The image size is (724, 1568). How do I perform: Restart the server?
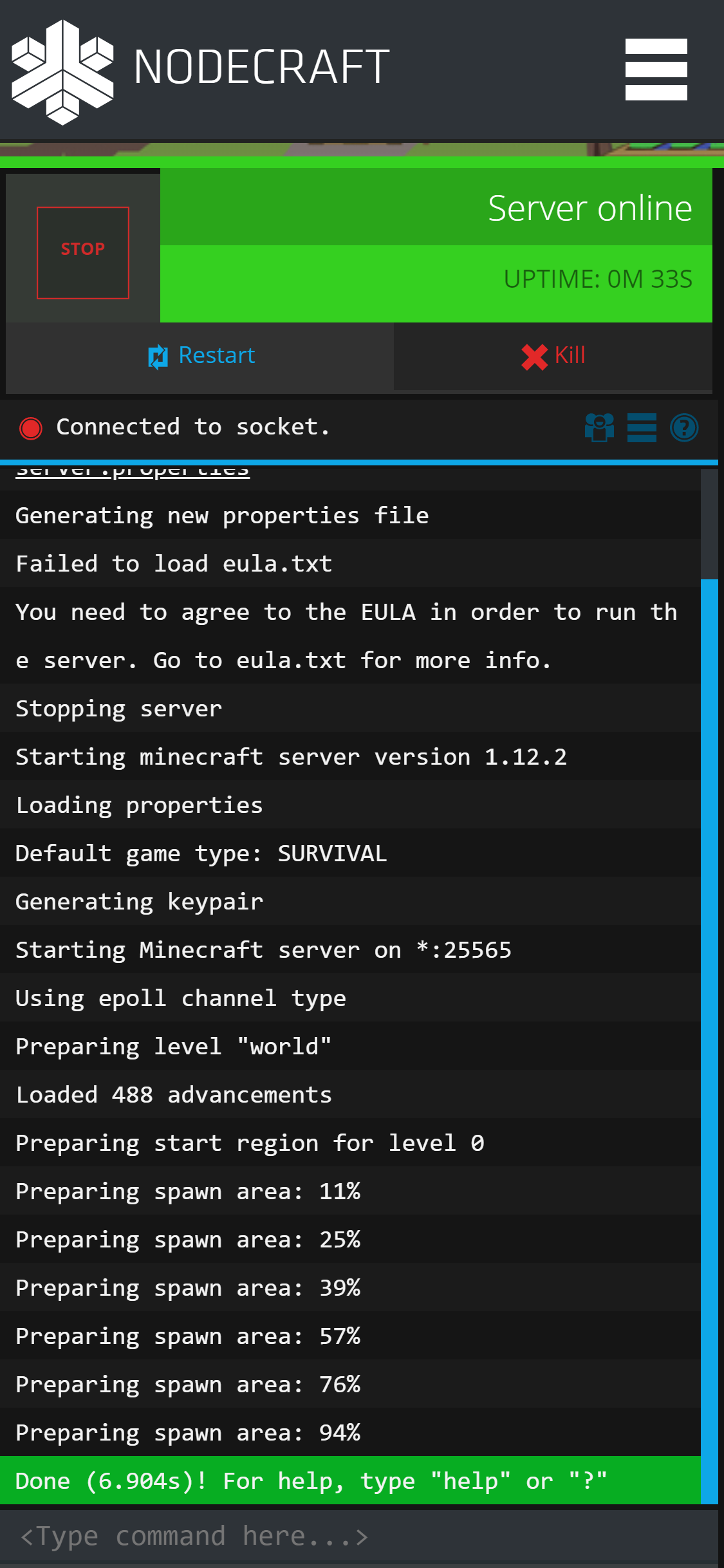coord(200,355)
